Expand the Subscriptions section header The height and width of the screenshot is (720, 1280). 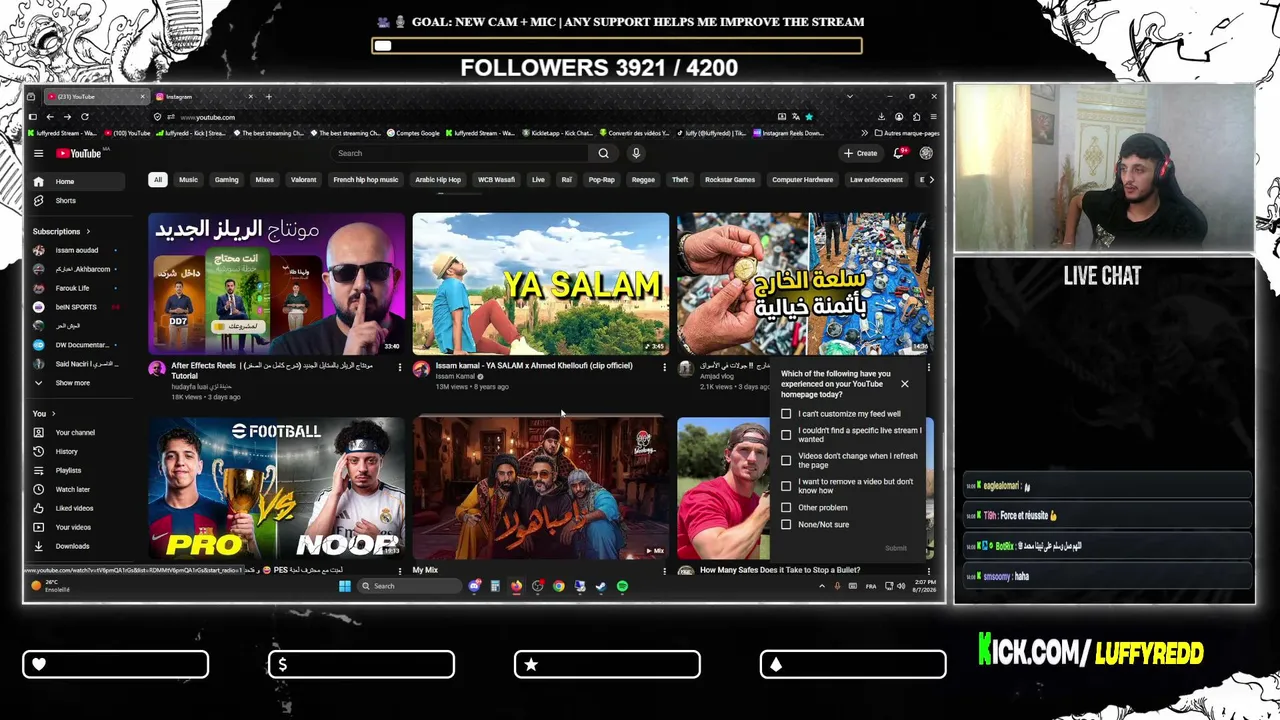click(x=61, y=231)
